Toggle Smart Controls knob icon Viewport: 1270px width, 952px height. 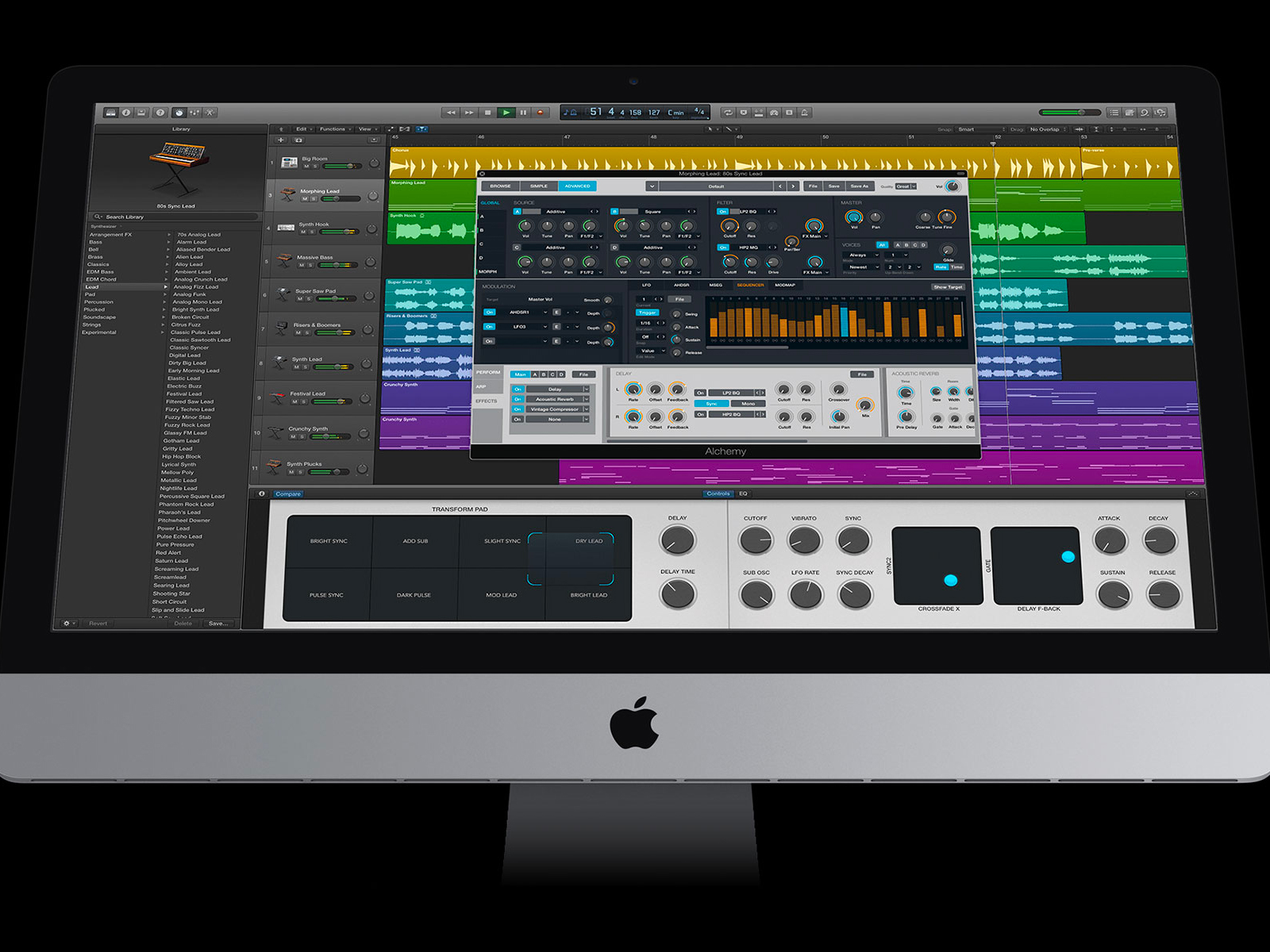pos(179,113)
